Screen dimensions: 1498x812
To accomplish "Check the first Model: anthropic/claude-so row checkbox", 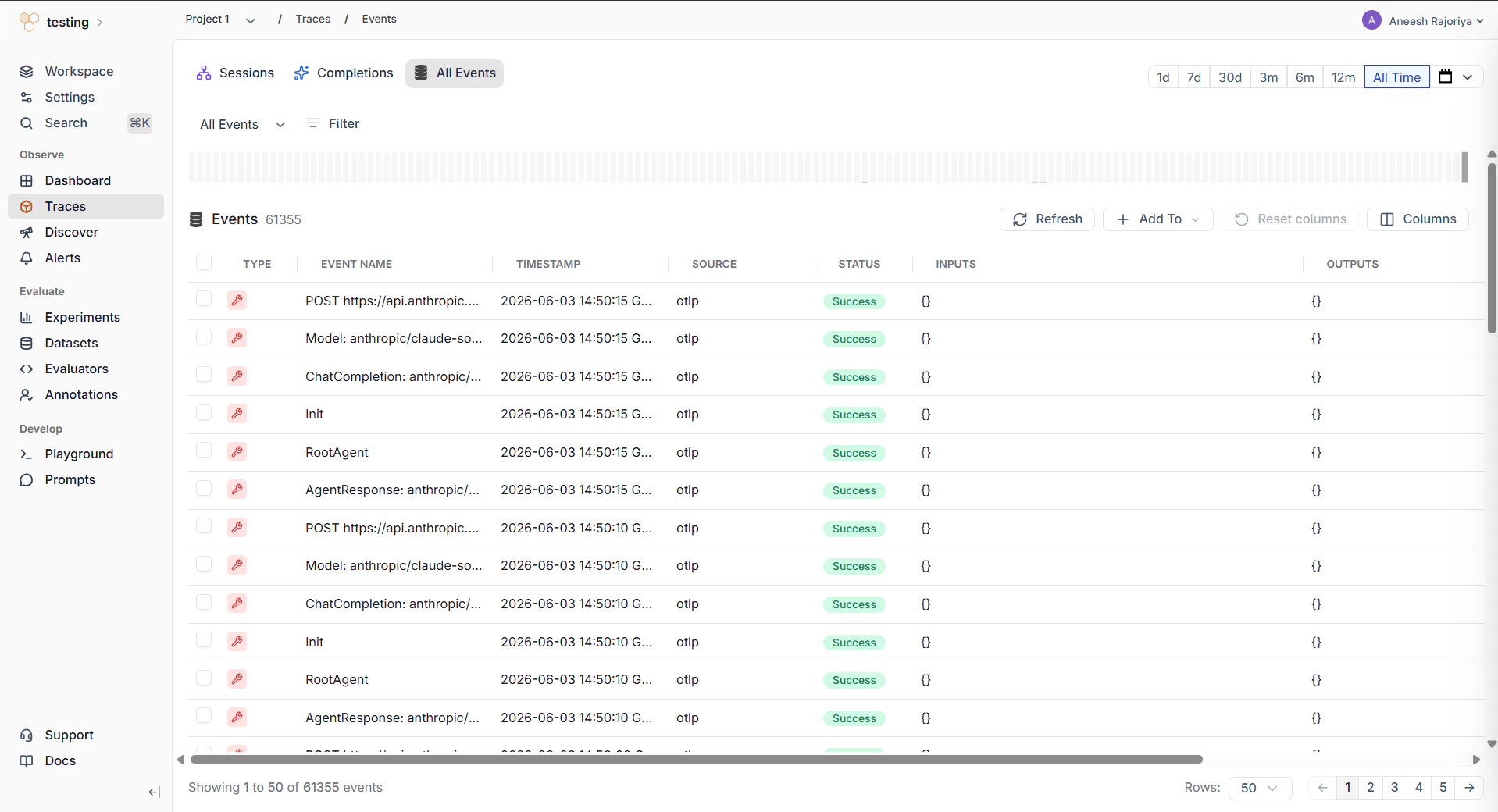I will tap(204, 337).
